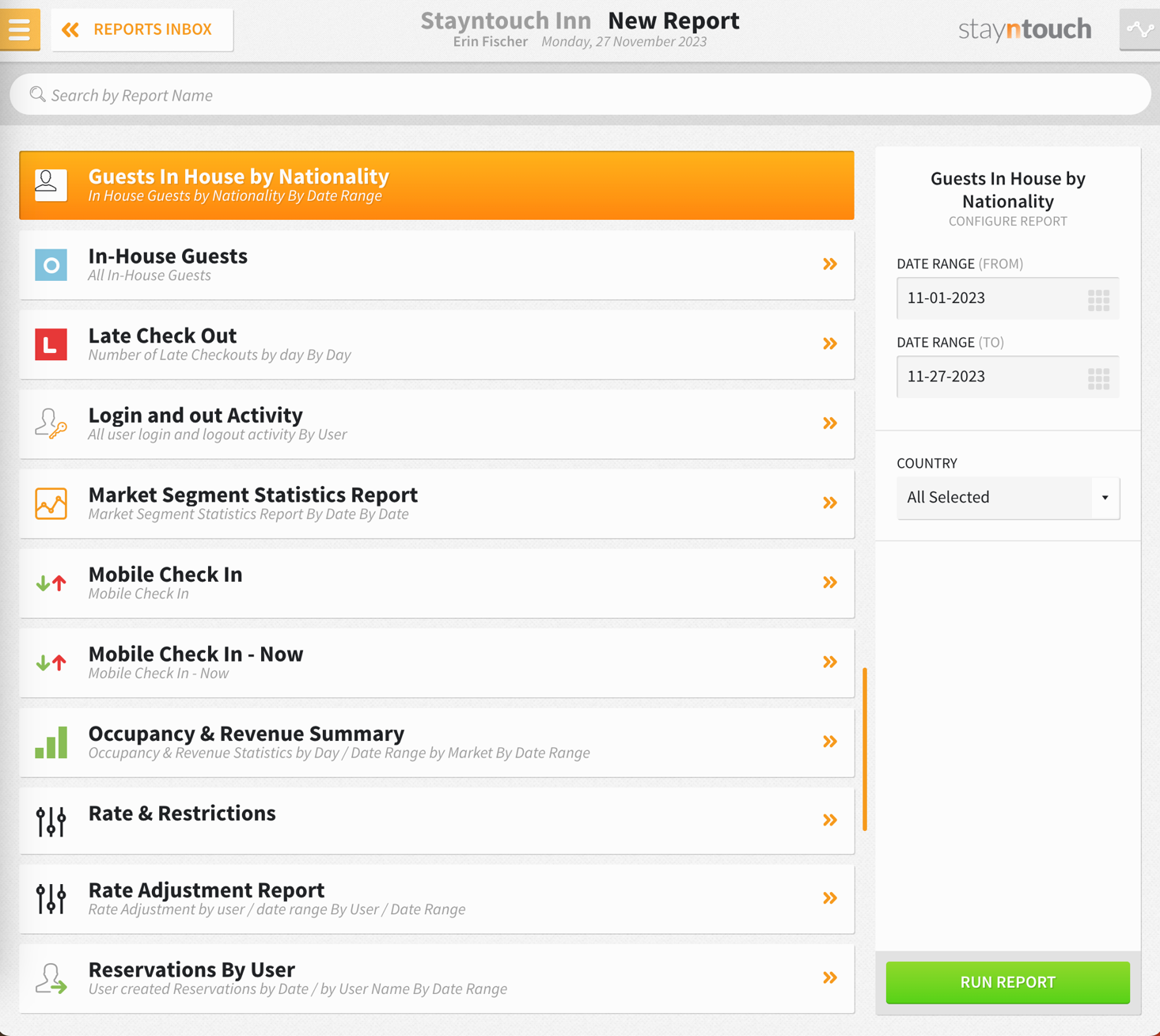Expand the Late Check Out report chevron
Viewport: 1160px width, 1036px height.
tap(829, 343)
